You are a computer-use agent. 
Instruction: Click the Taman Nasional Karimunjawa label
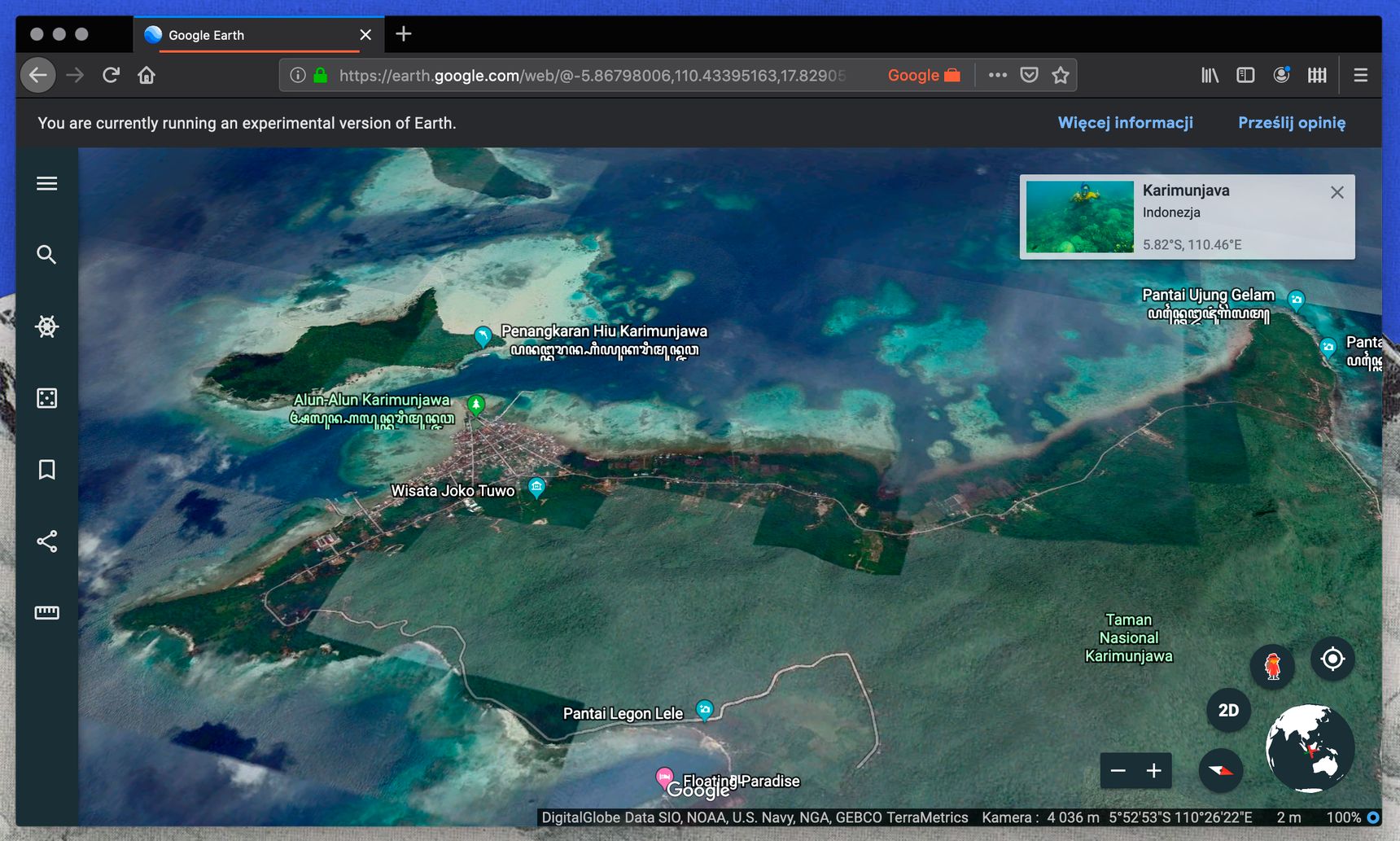point(1129,638)
